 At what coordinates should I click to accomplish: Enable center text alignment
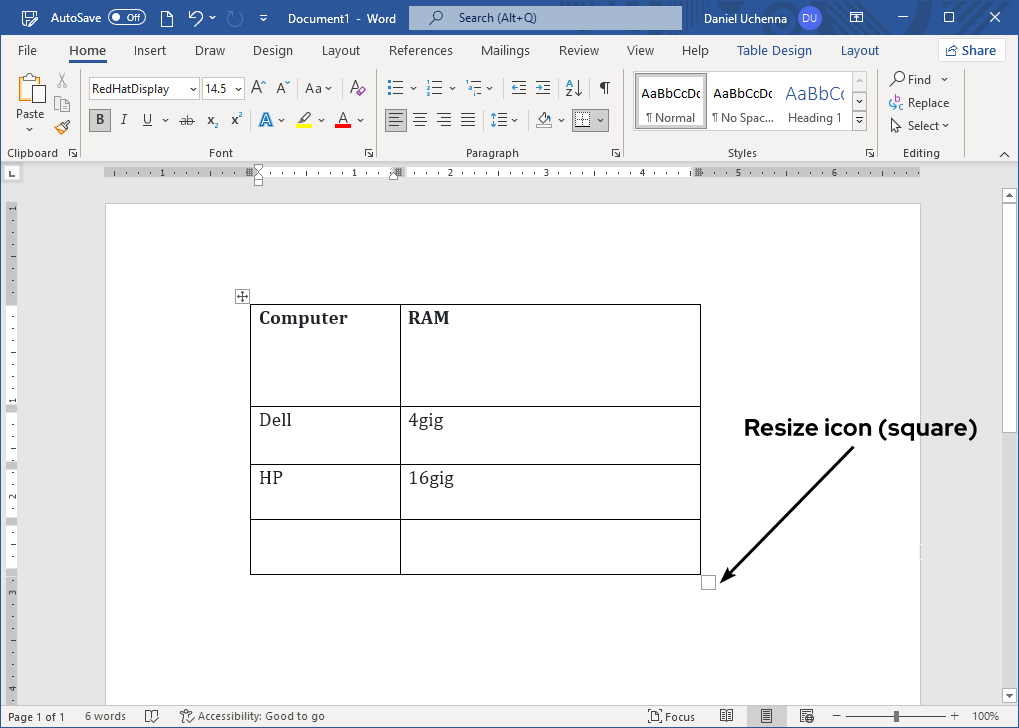pos(419,120)
